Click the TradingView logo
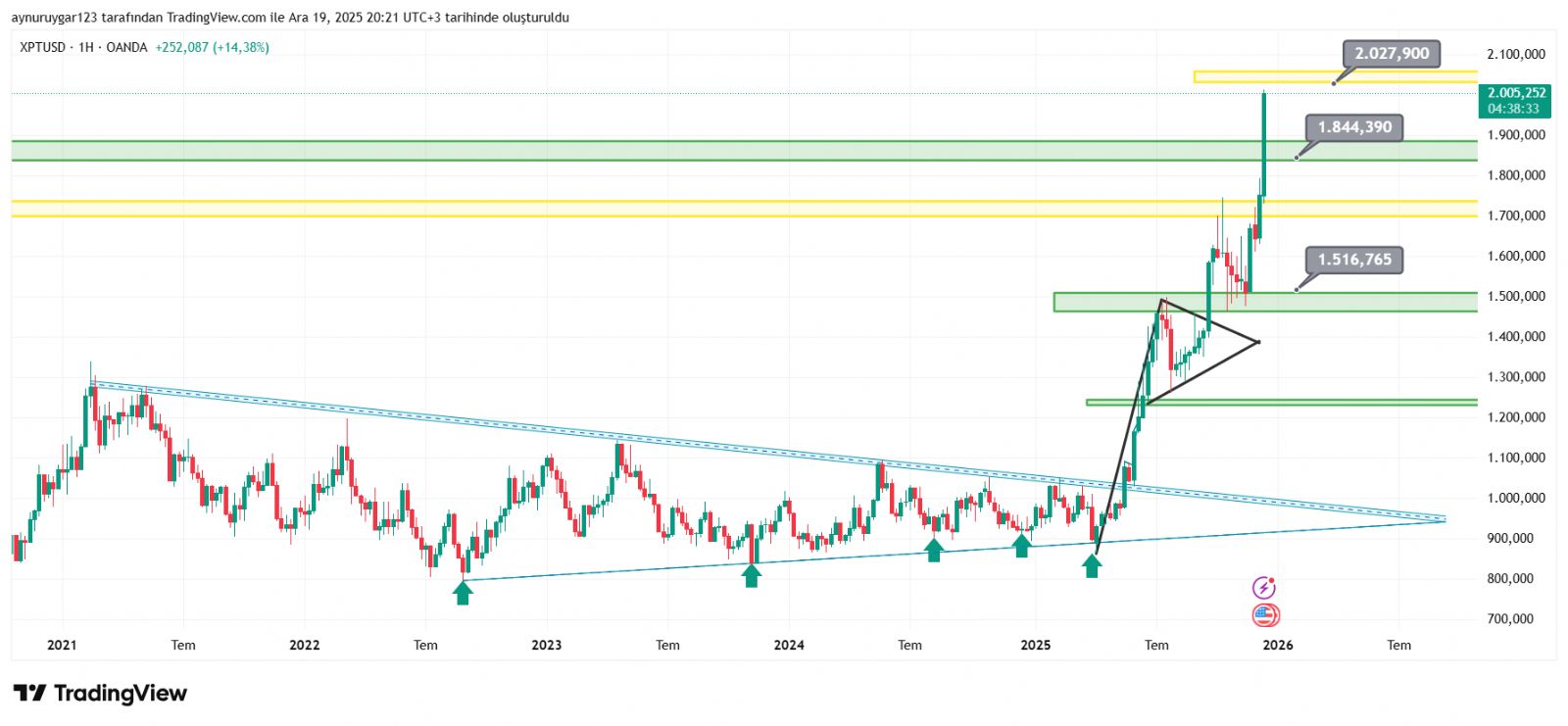The width and height of the screenshot is (1568, 726). [x=100, y=694]
